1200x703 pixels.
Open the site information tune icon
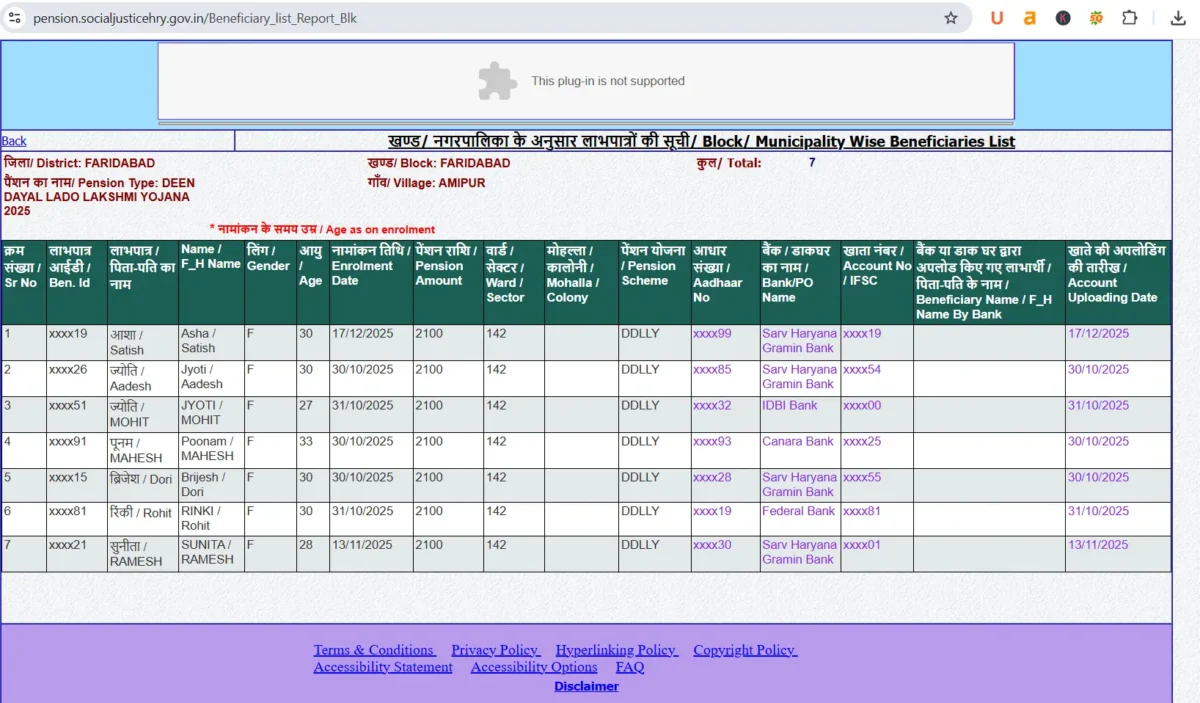[x=14, y=17]
